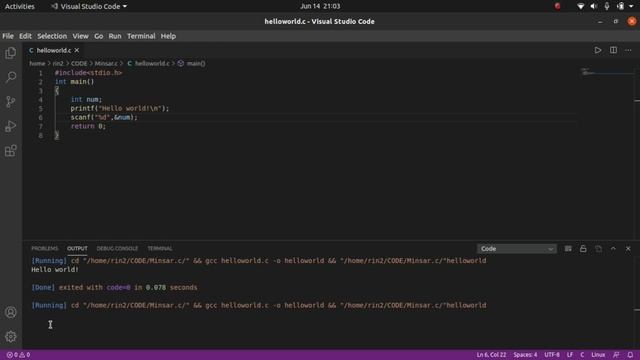Viewport: 640px width, 360px height.
Task: Open the Edit menu
Action: (x=25, y=36)
